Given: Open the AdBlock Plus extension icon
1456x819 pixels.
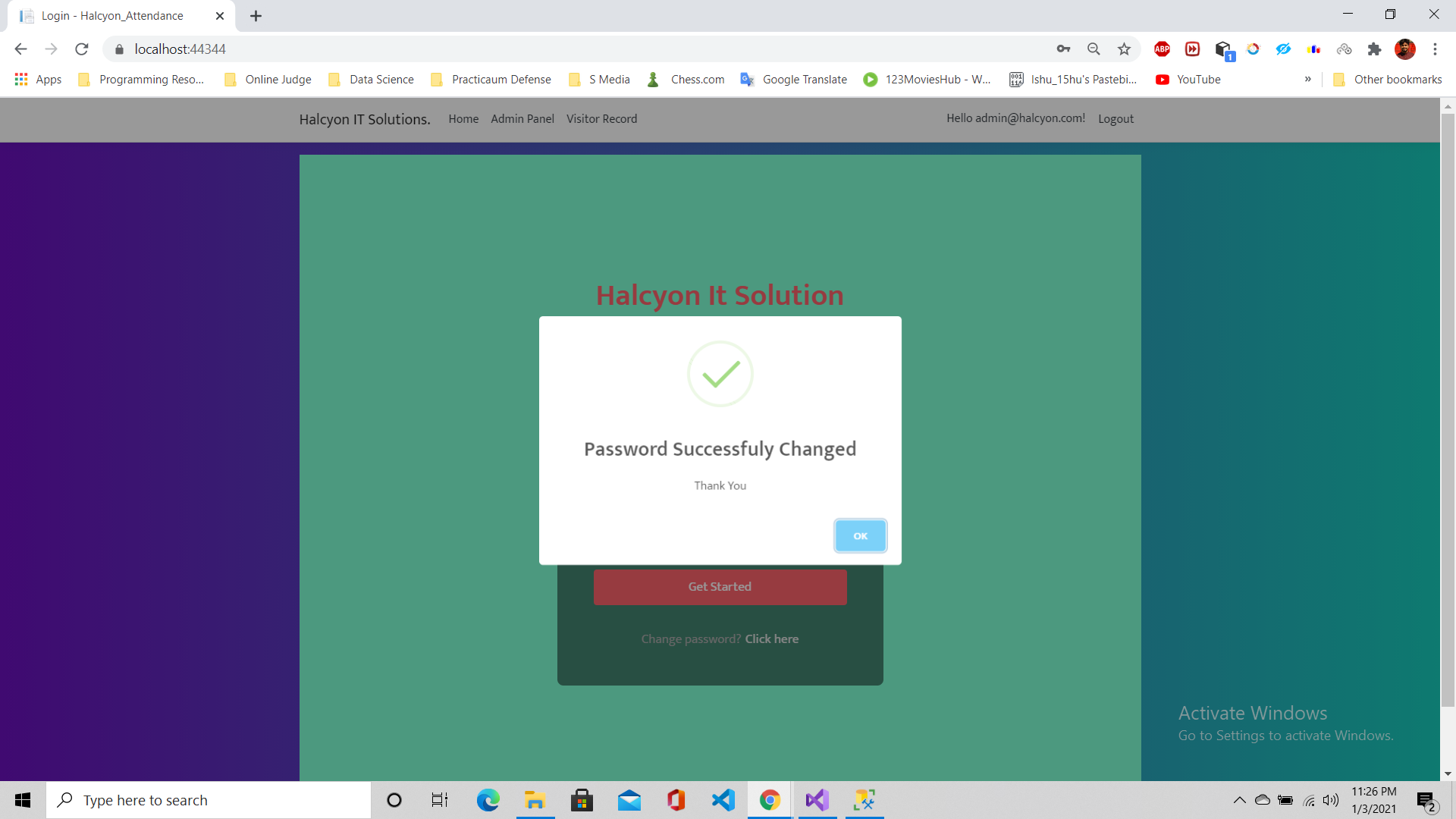Looking at the screenshot, I should [x=1162, y=49].
